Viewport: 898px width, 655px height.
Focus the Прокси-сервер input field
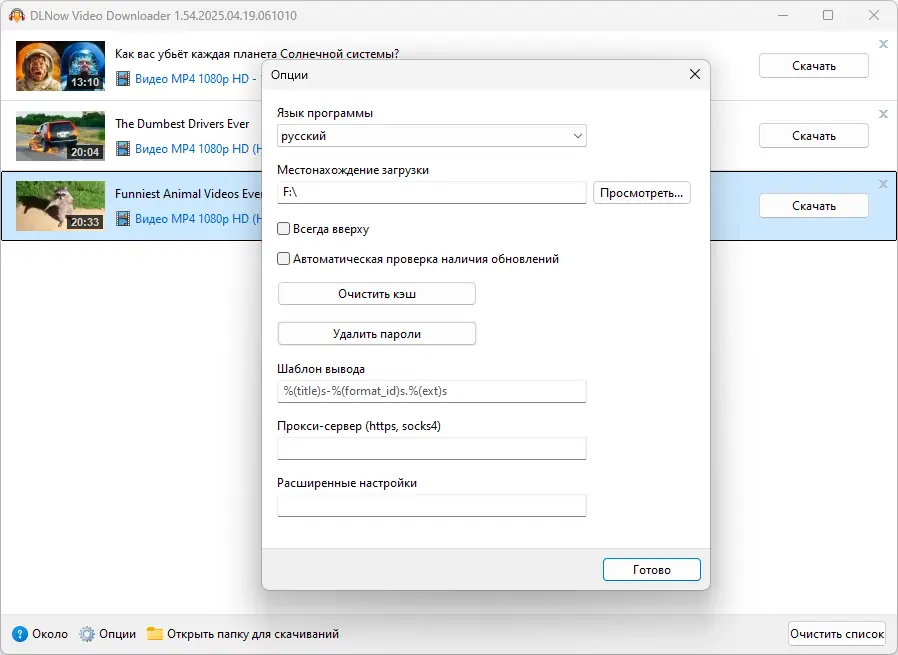click(432, 448)
